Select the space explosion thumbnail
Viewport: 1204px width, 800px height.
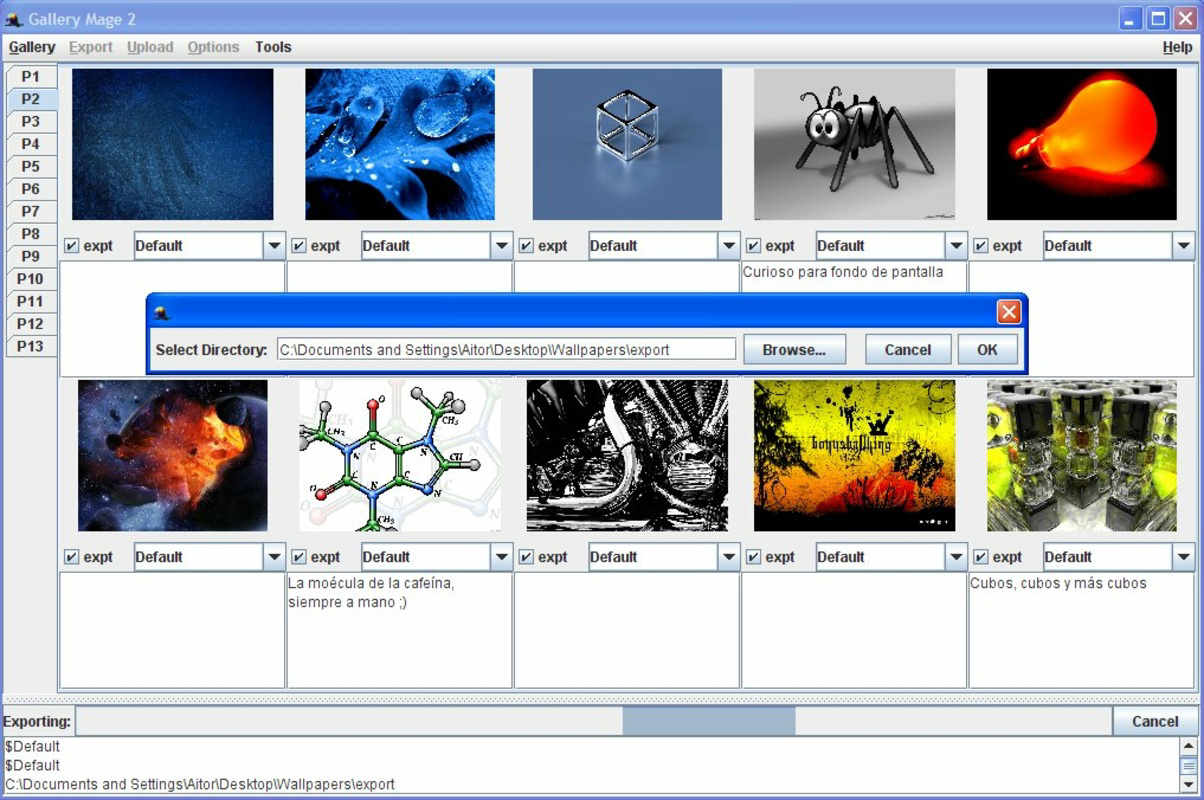[x=173, y=455]
